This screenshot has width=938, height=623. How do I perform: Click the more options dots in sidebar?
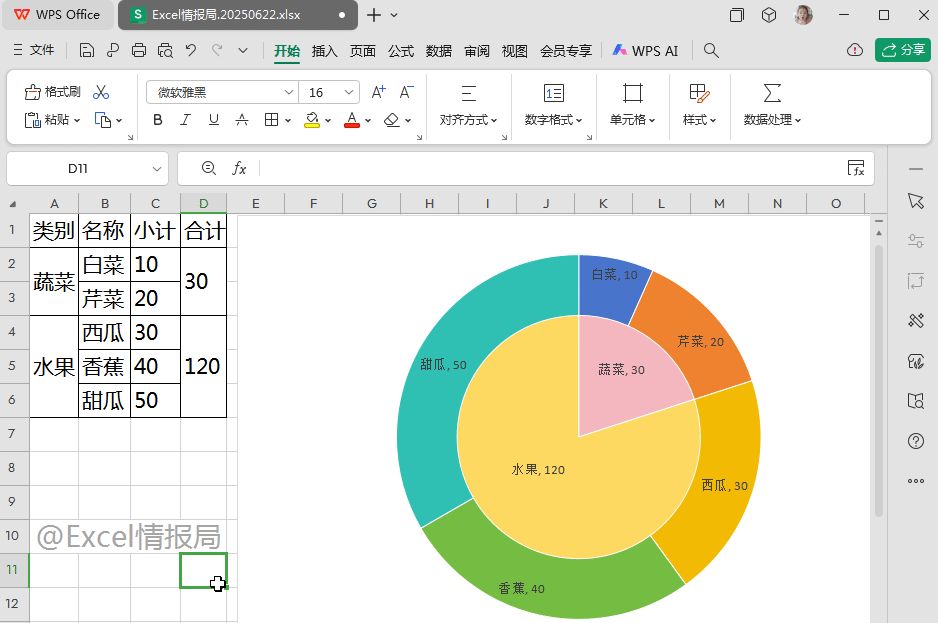click(x=916, y=481)
